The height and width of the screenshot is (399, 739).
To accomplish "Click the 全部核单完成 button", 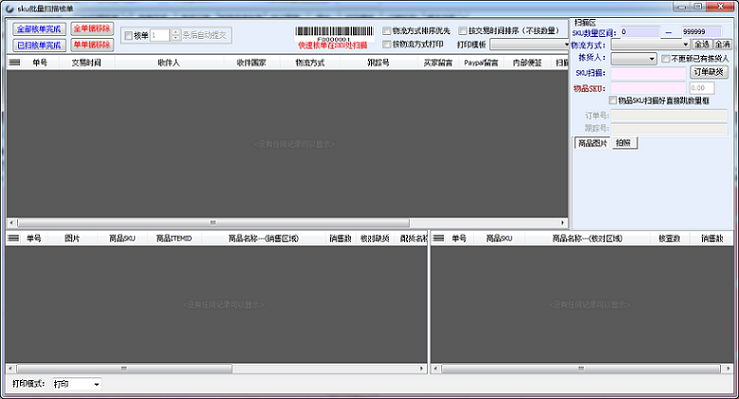I will [39, 29].
